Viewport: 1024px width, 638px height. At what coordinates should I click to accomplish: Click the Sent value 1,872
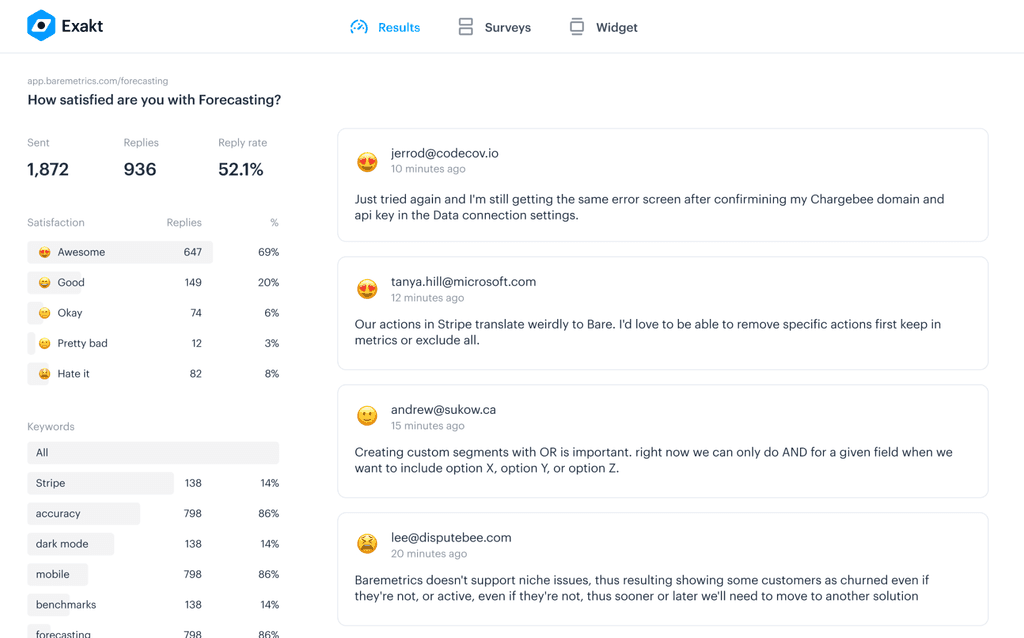pos(48,169)
